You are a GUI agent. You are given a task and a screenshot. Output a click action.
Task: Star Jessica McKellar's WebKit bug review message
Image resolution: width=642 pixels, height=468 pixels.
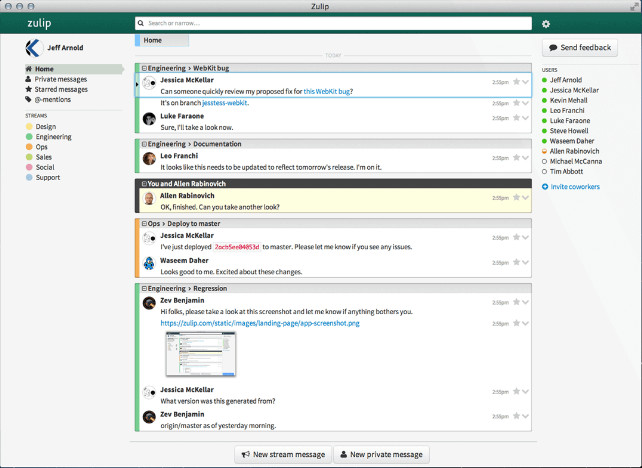(516, 81)
